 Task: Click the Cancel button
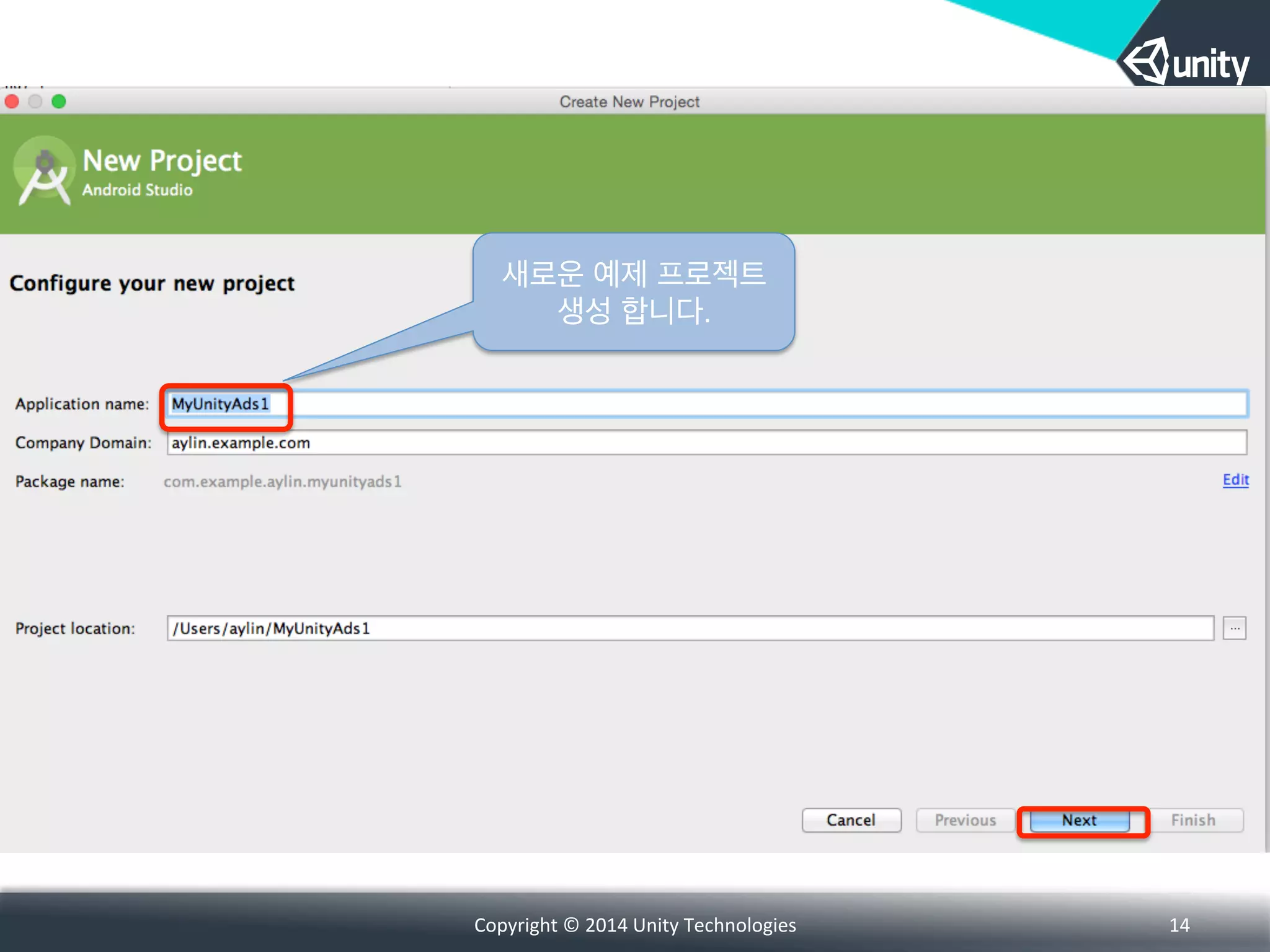point(851,820)
